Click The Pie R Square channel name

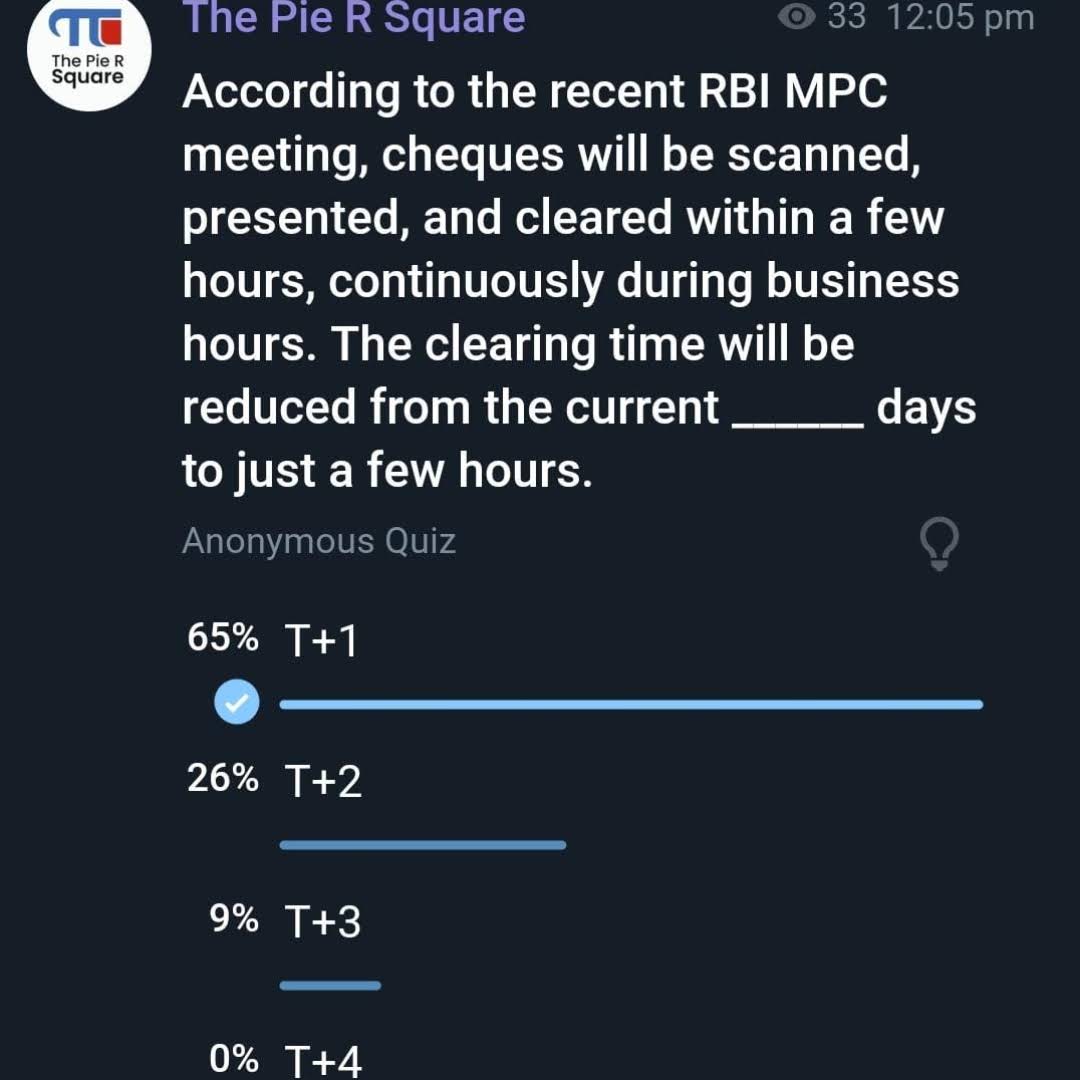[355, 18]
